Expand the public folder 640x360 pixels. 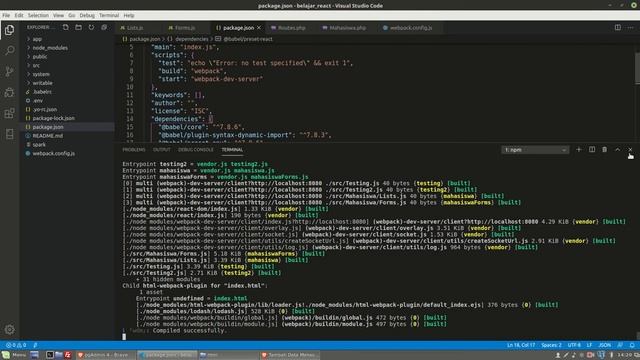click(x=40, y=57)
